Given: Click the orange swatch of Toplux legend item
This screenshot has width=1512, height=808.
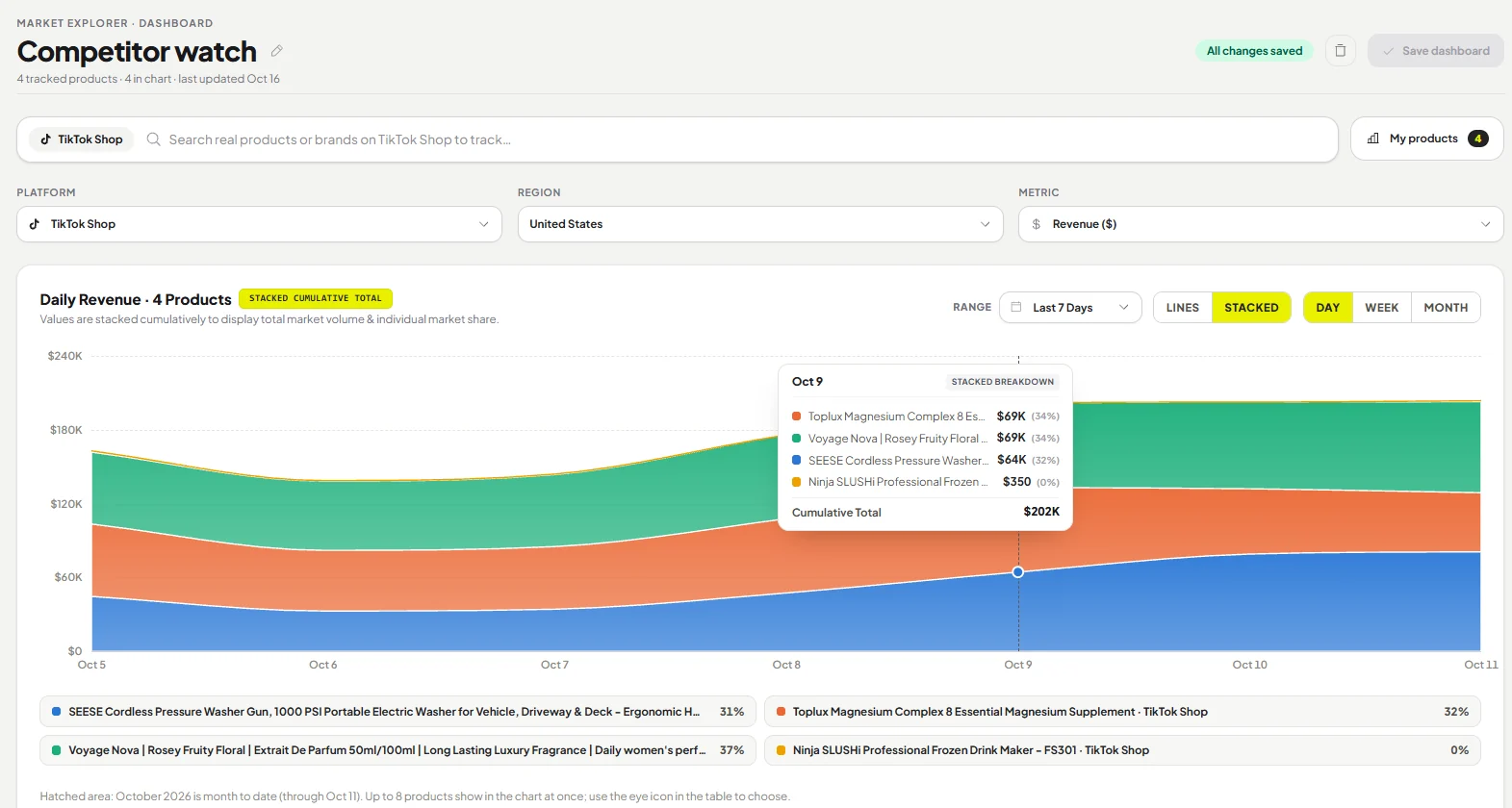Looking at the screenshot, I should pyautogui.click(x=782, y=712).
